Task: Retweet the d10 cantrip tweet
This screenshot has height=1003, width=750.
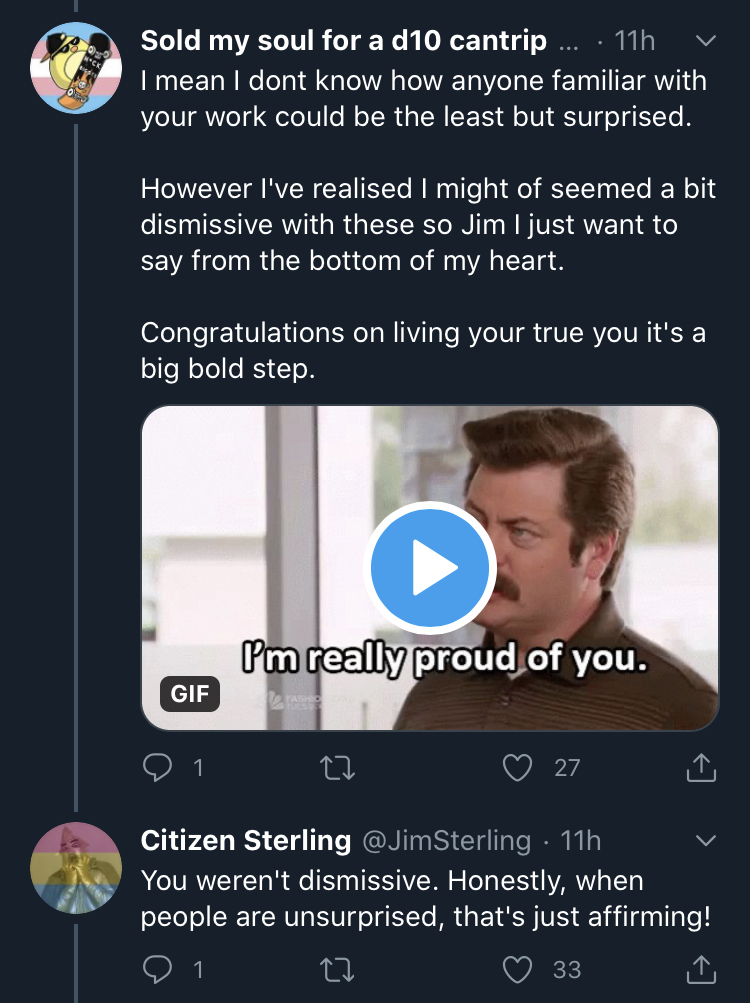Action: 337,768
